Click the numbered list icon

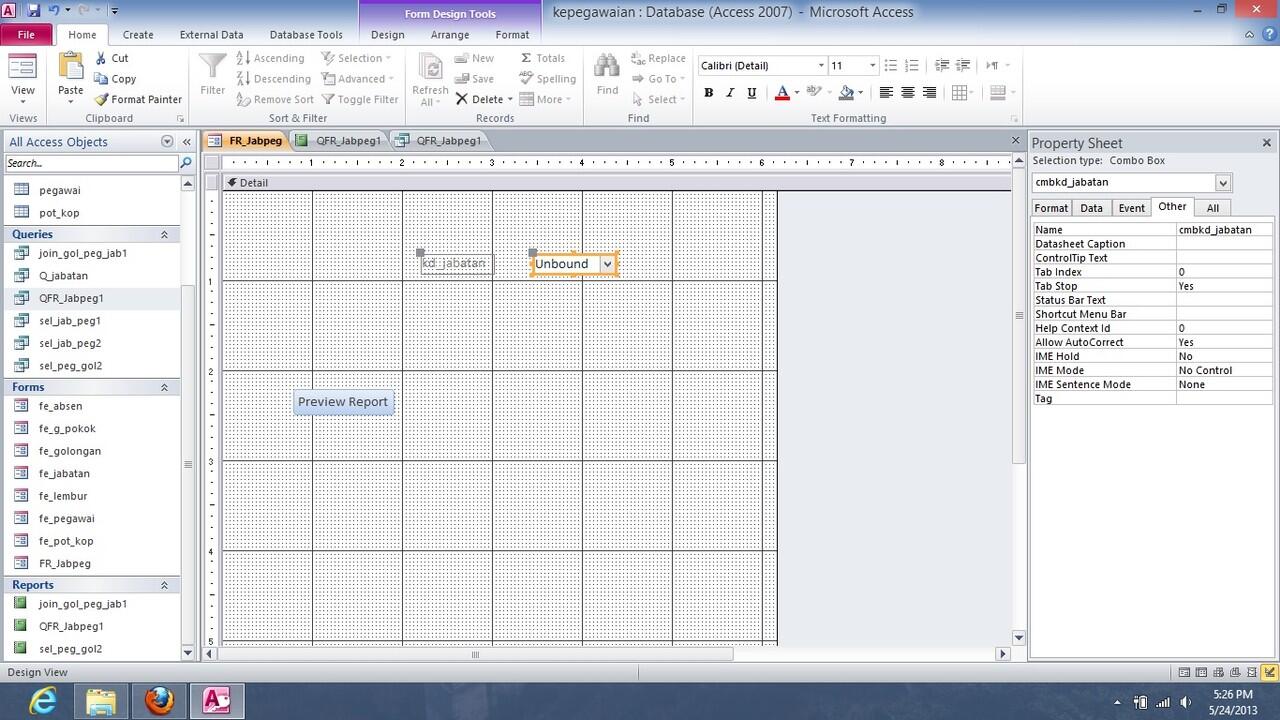[x=910, y=66]
